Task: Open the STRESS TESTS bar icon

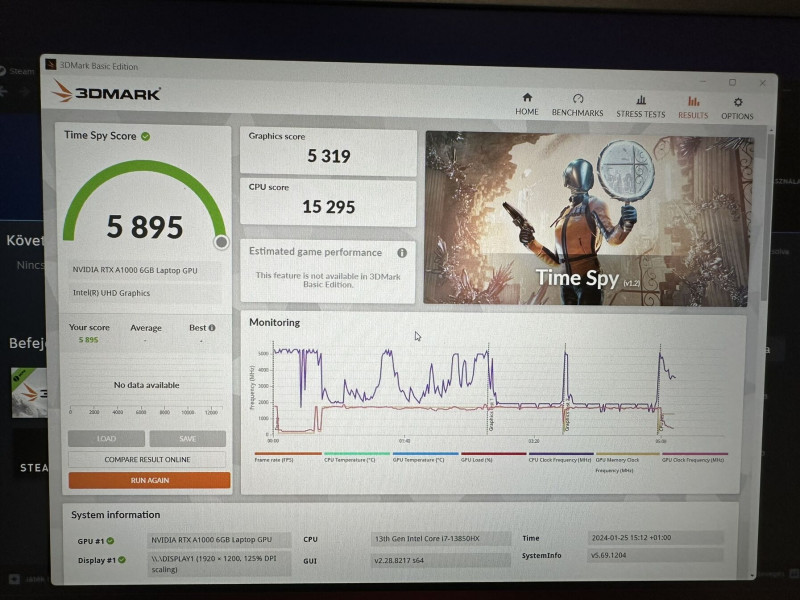Action: pos(641,99)
